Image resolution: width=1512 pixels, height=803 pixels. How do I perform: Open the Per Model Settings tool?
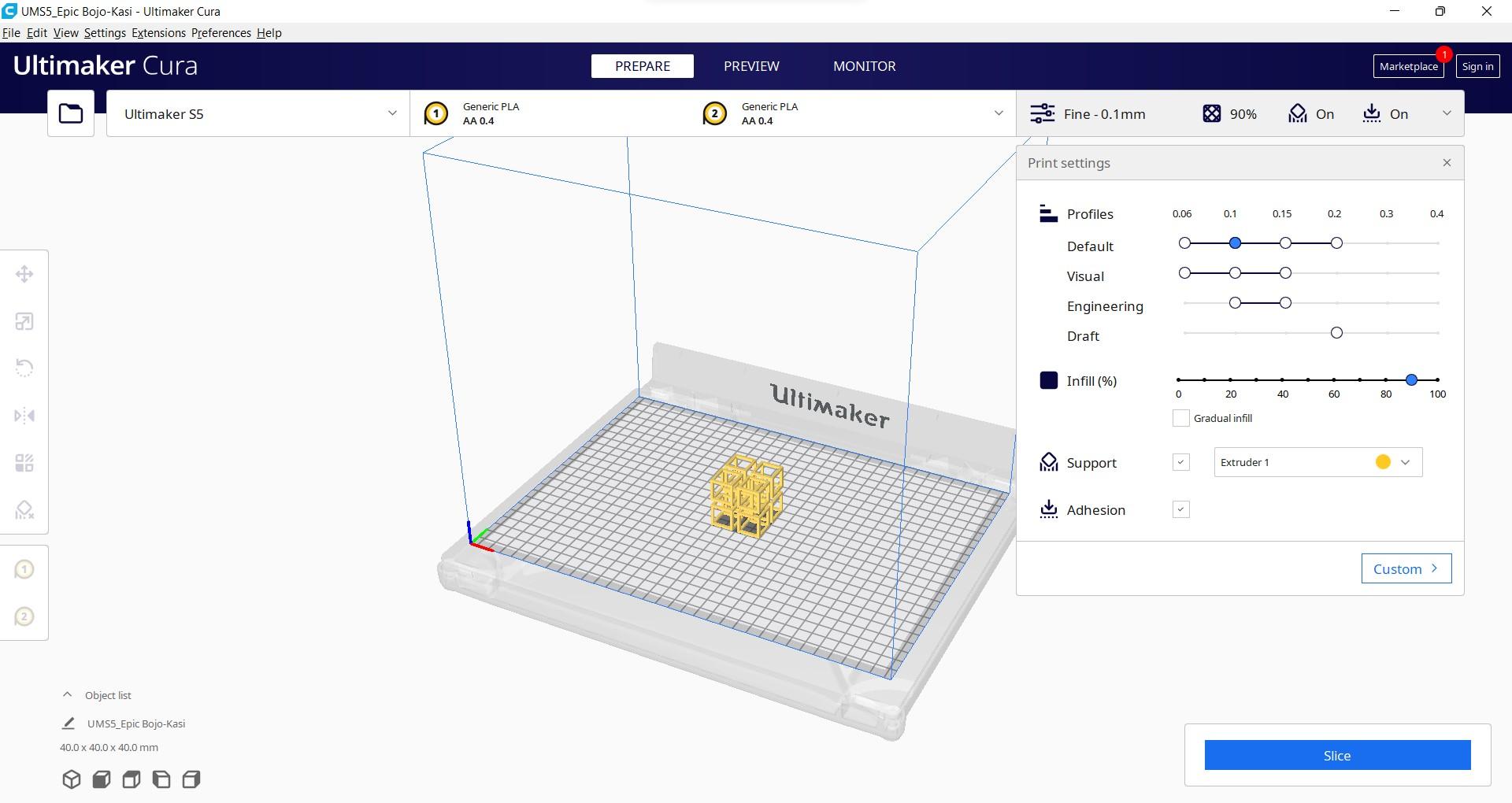tap(24, 462)
